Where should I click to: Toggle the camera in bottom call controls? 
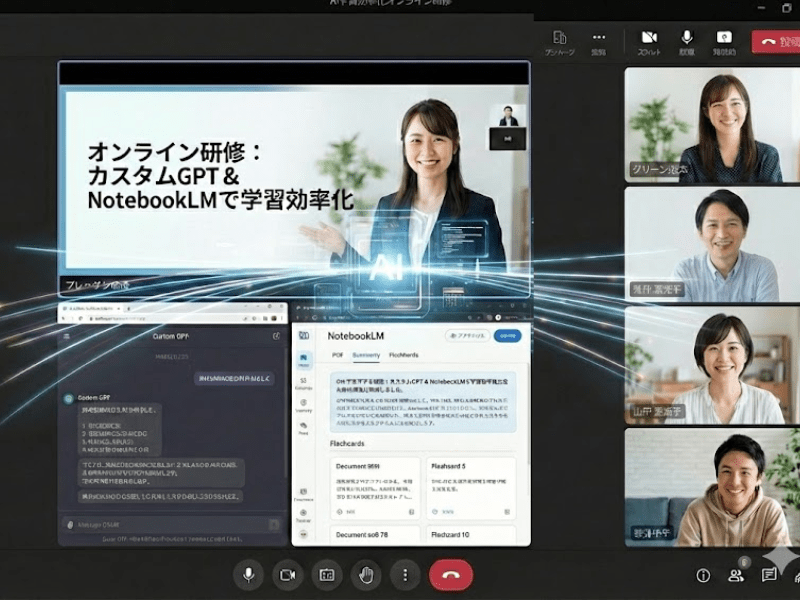[288, 574]
